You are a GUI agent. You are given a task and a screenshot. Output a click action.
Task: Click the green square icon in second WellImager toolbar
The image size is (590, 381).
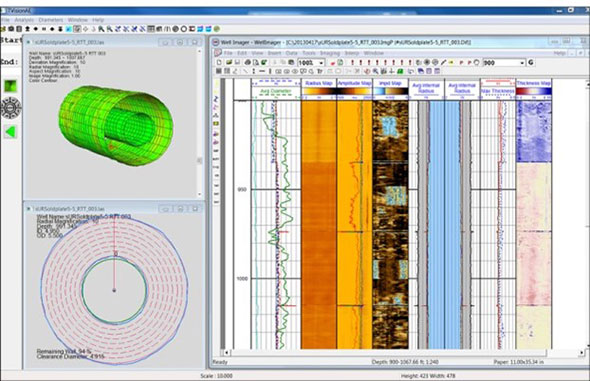400,71
